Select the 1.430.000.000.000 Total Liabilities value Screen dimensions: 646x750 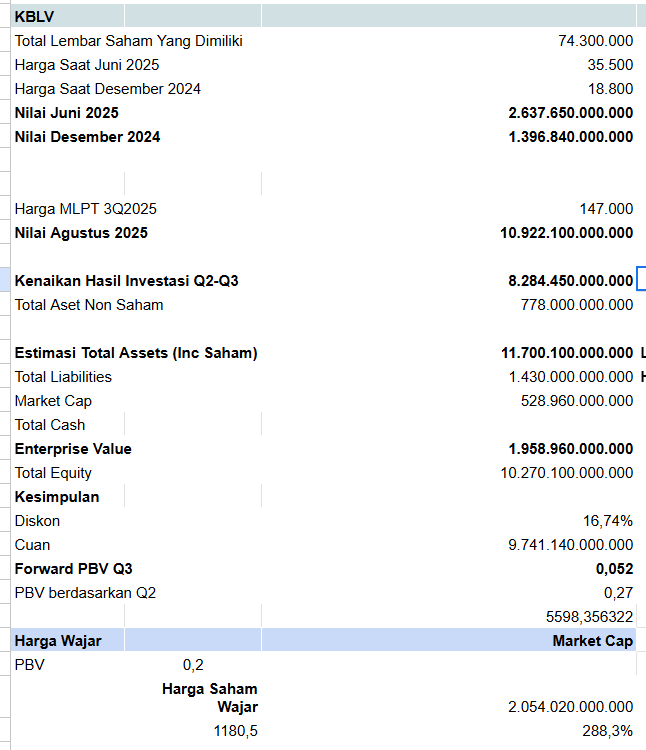[x=570, y=377]
